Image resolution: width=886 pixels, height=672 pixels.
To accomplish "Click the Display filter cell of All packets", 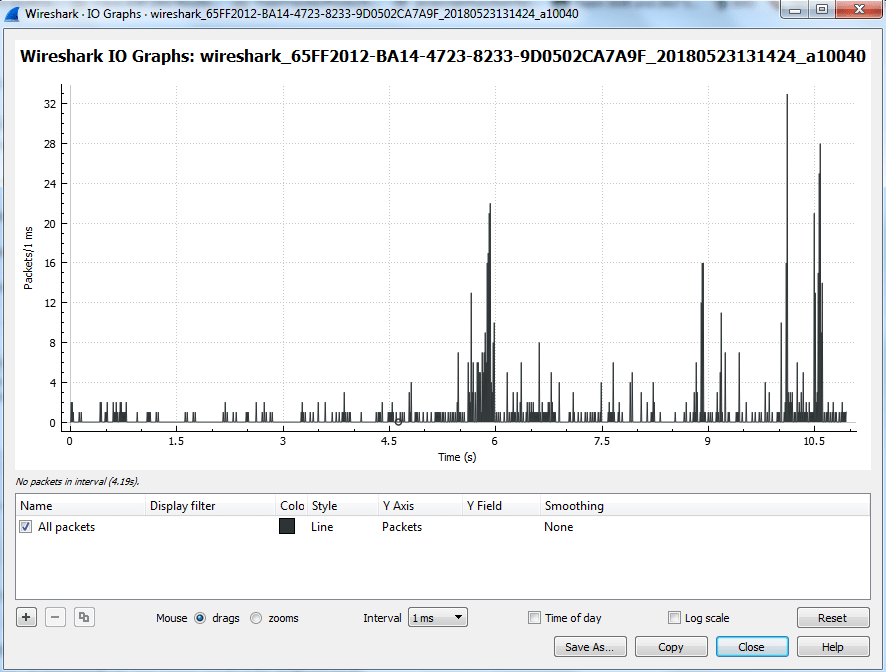I will coord(210,527).
